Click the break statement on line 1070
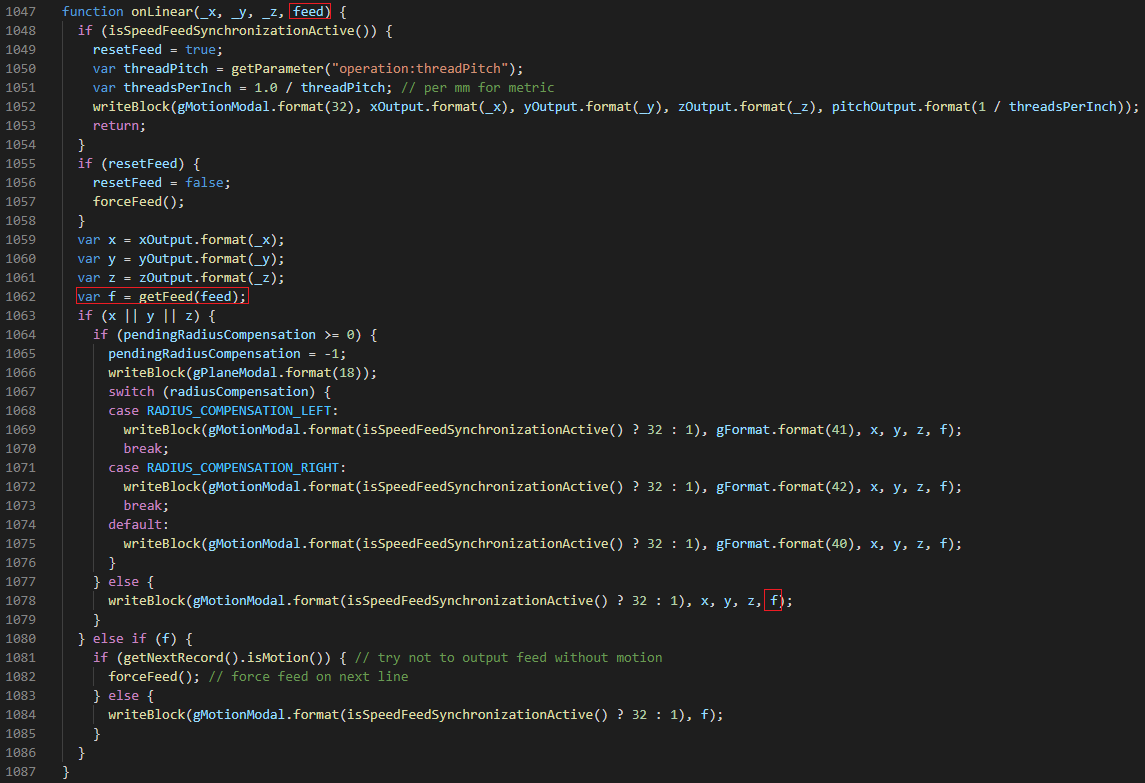Image resolution: width=1145 pixels, height=783 pixels. pos(146,448)
